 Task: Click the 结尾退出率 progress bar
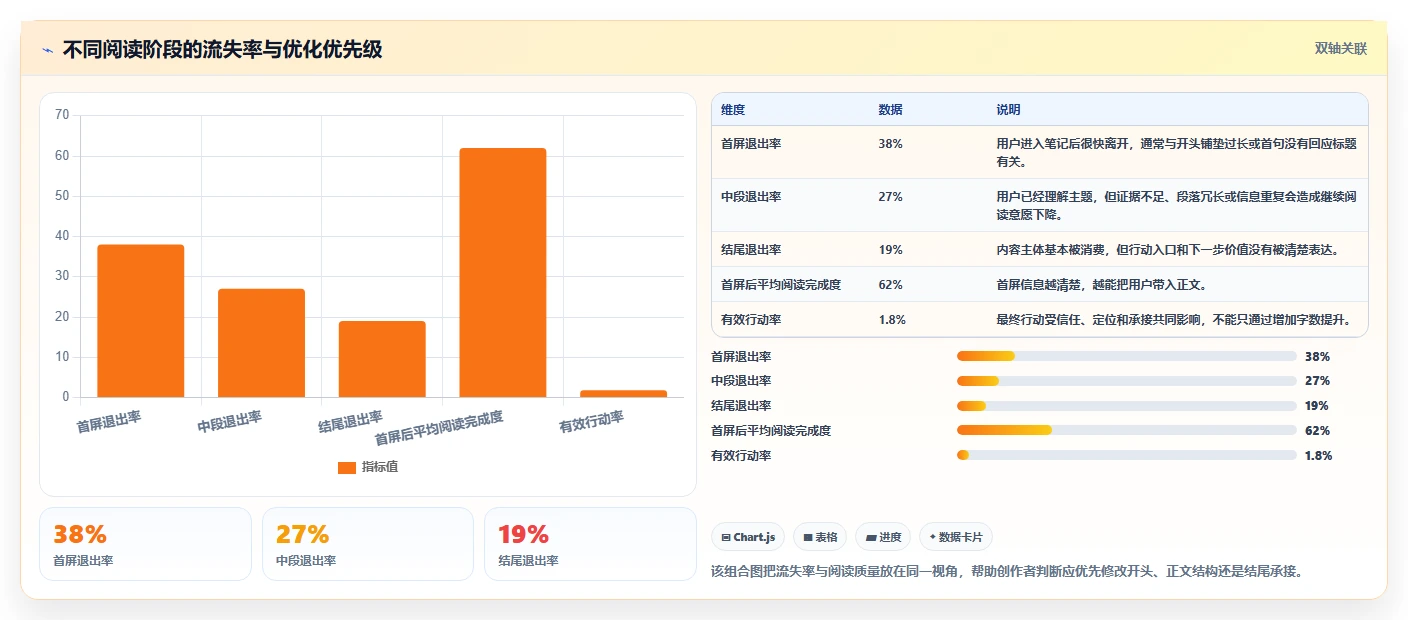click(1127, 406)
